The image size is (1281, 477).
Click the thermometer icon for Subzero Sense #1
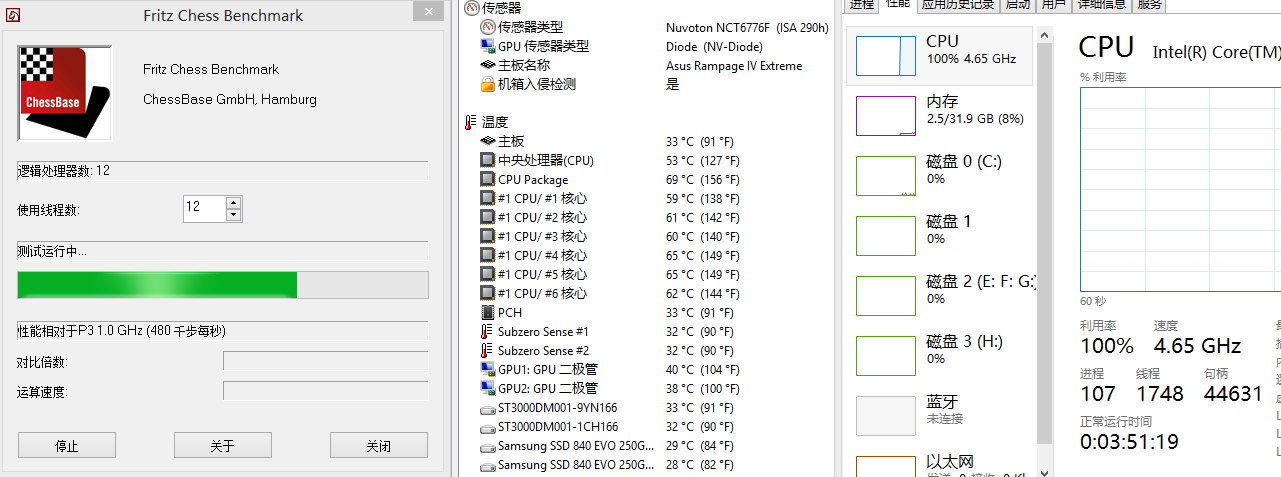click(x=488, y=331)
